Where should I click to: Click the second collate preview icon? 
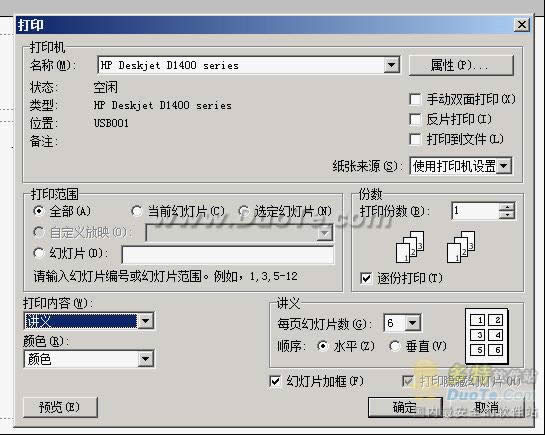(x=461, y=247)
